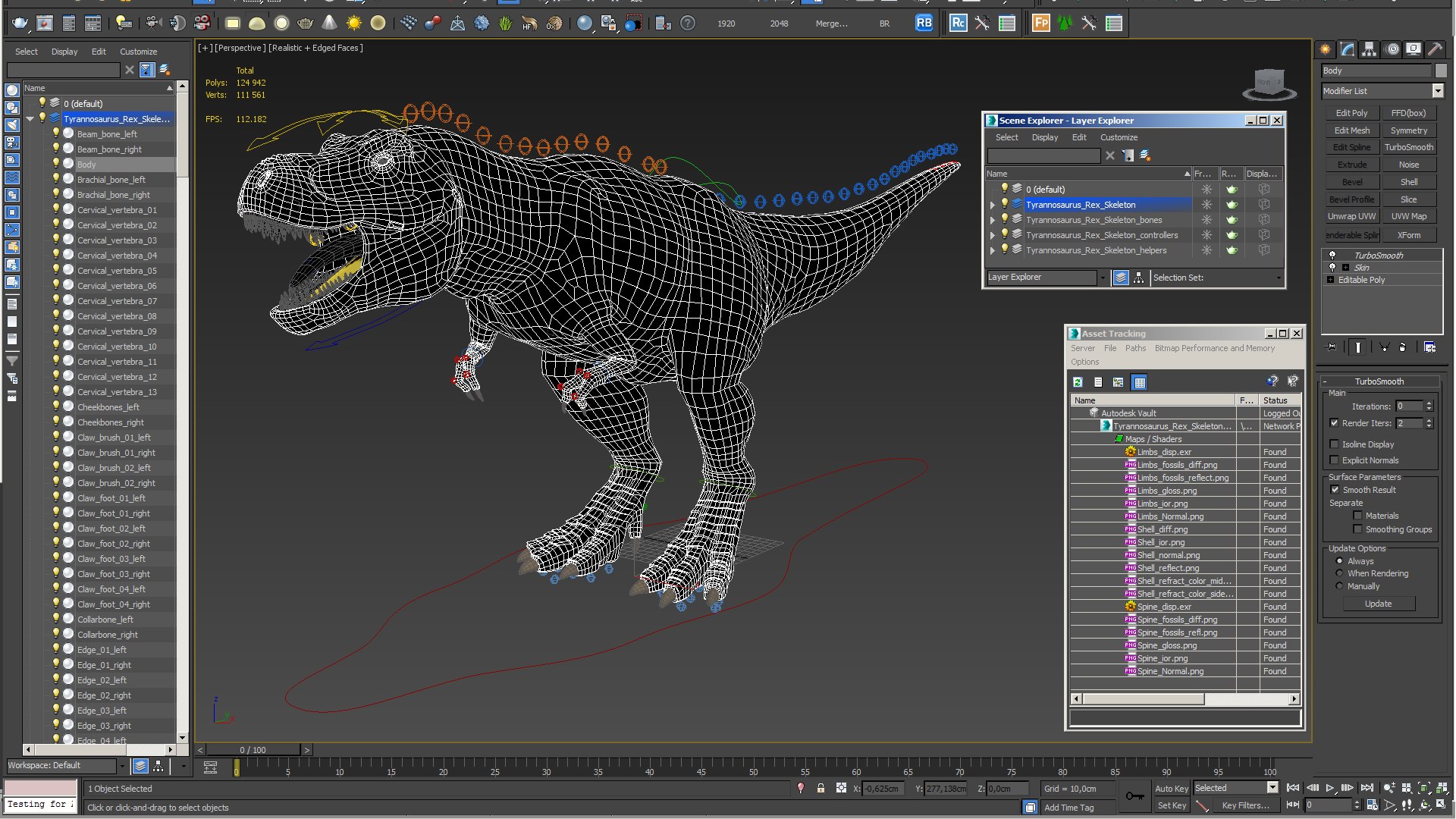Click the Zoom Extents Selected viewport icon
Image resolution: width=1456 pixels, height=819 pixels.
pos(1424,788)
